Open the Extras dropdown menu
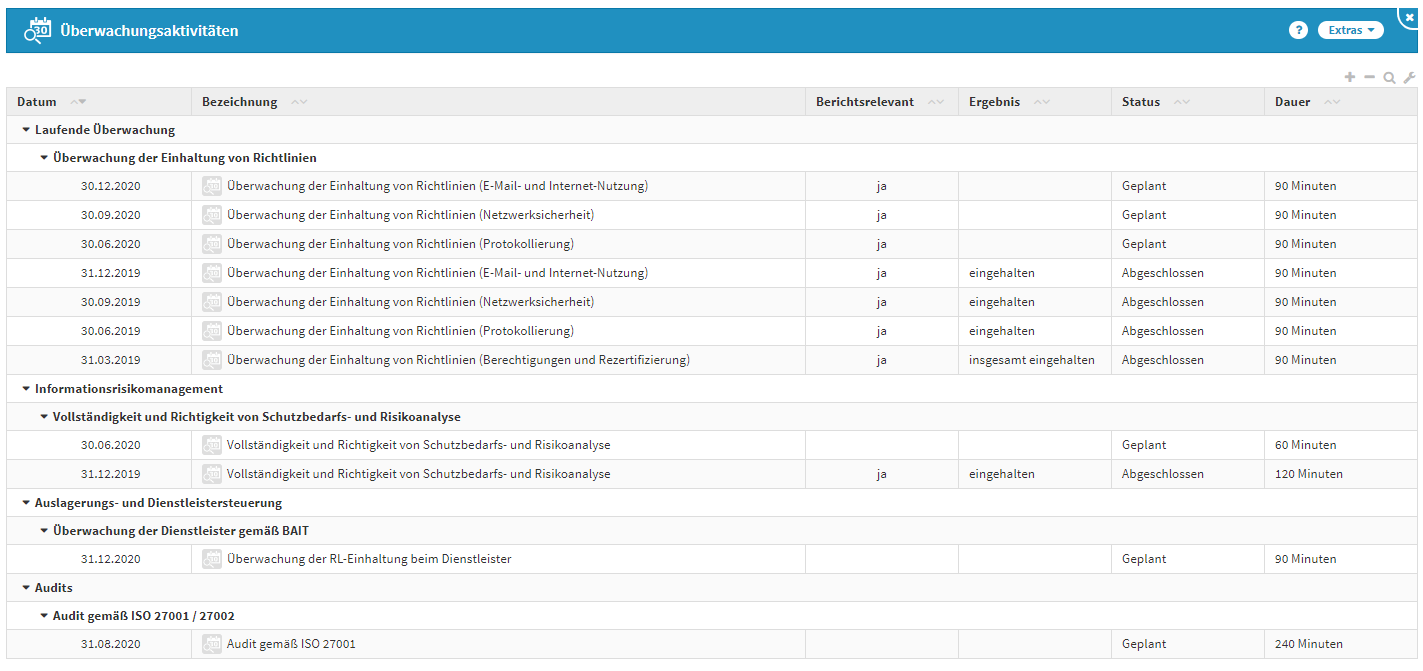Image resolution: width=1423 pixels, height=671 pixels. click(1351, 30)
